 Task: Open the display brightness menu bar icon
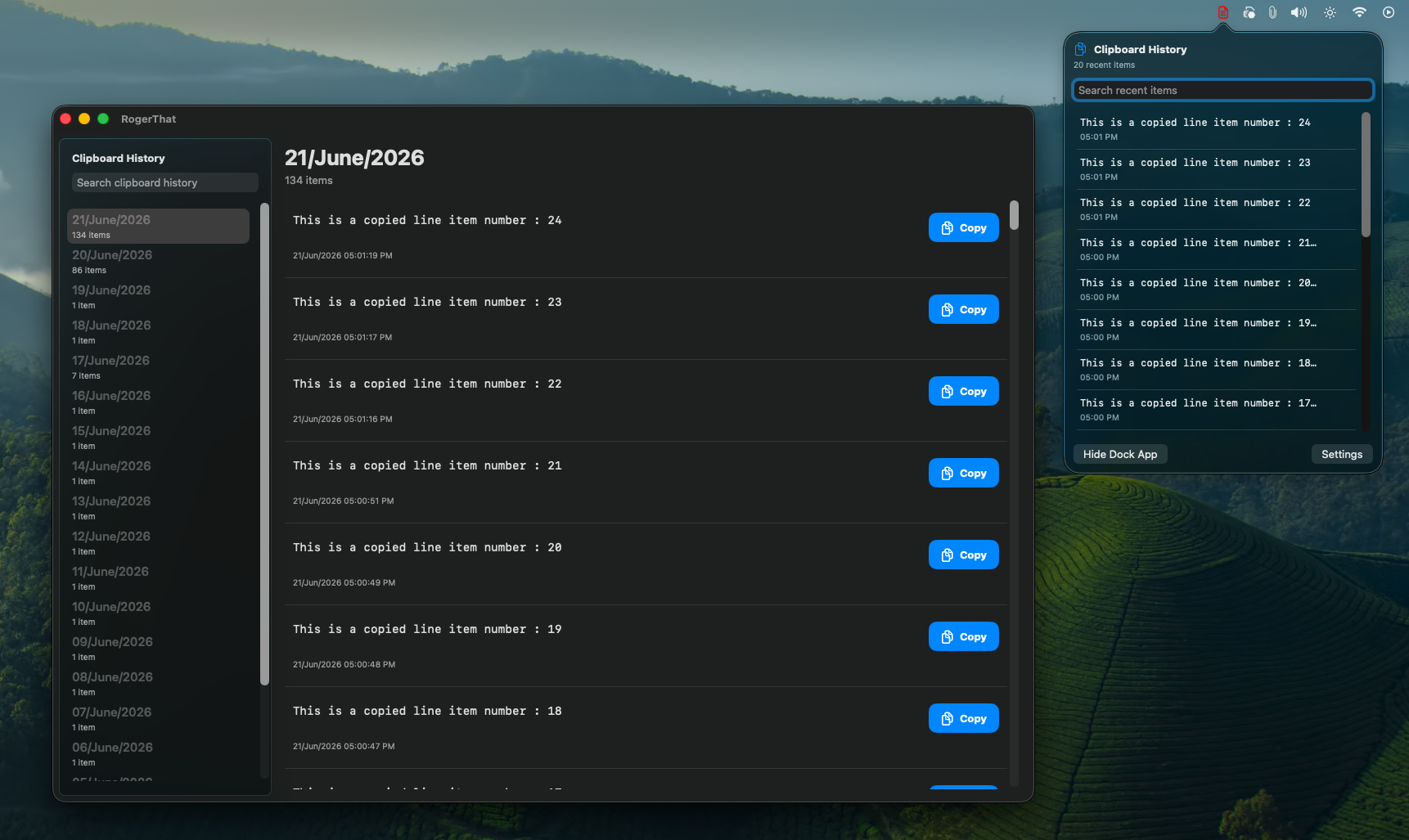tap(1330, 12)
